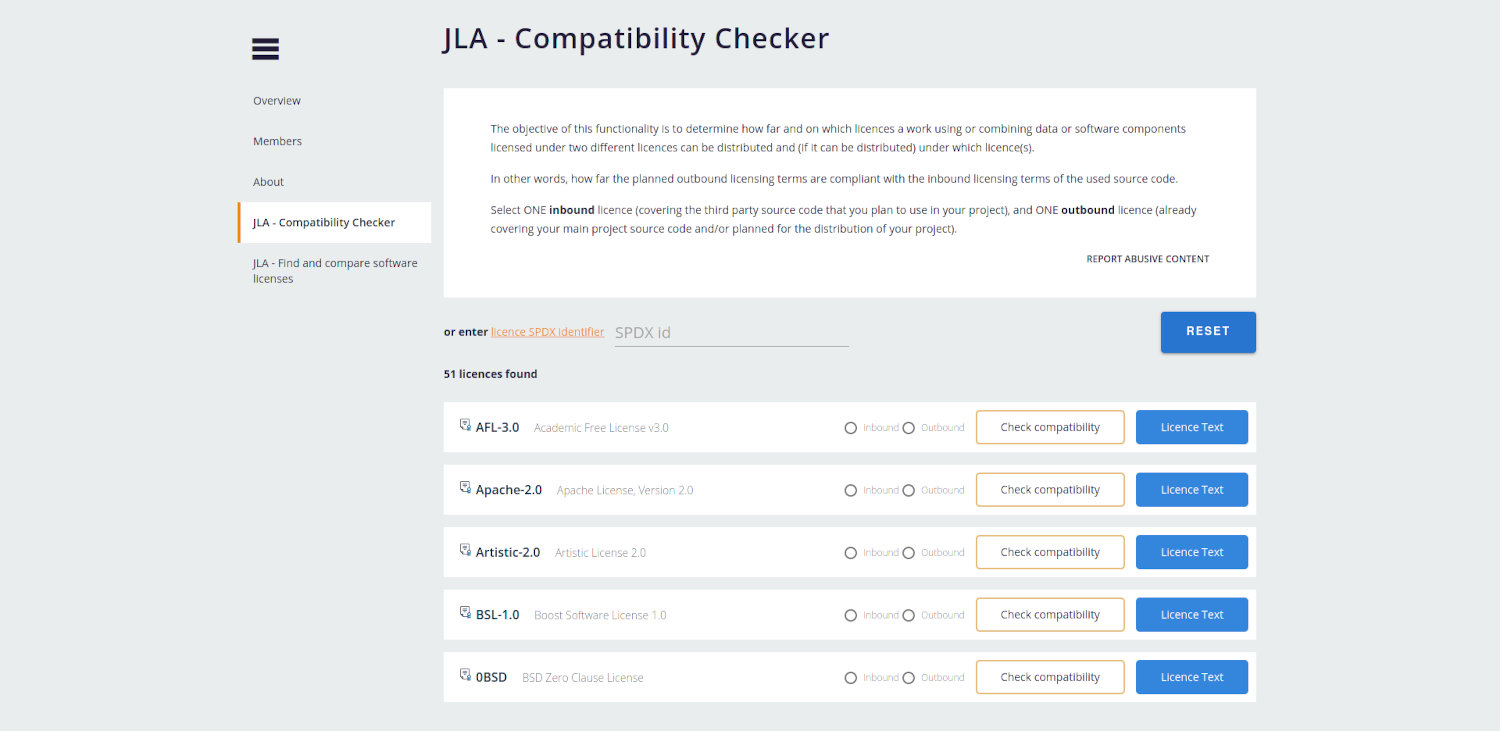Click the licence icon beside Apache-2.0
The width and height of the screenshot is (1500, 731).
coord(464,487)
